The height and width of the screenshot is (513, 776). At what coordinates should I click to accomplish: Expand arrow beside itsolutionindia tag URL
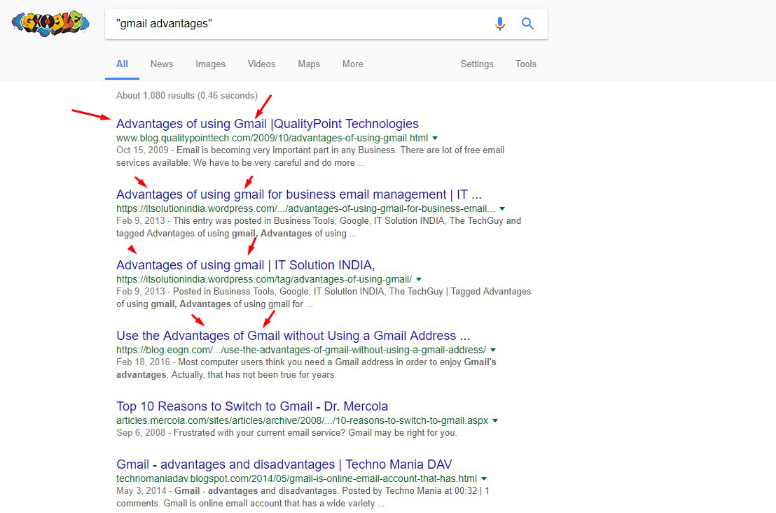pos(419,280)
